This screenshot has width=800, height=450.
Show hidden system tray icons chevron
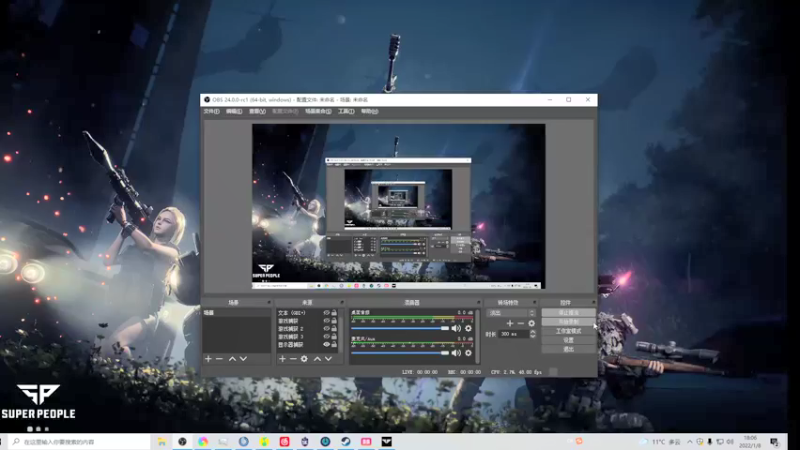[x=689, y=442]
